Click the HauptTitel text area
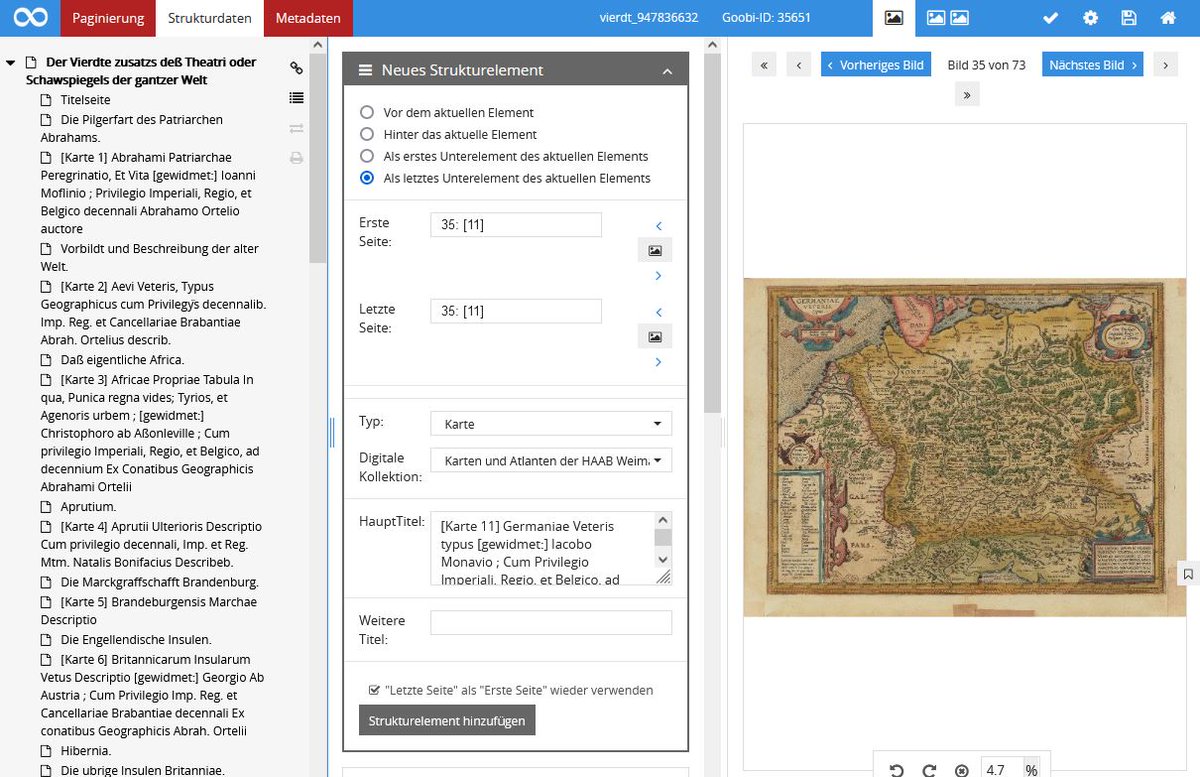 point(543,548)
